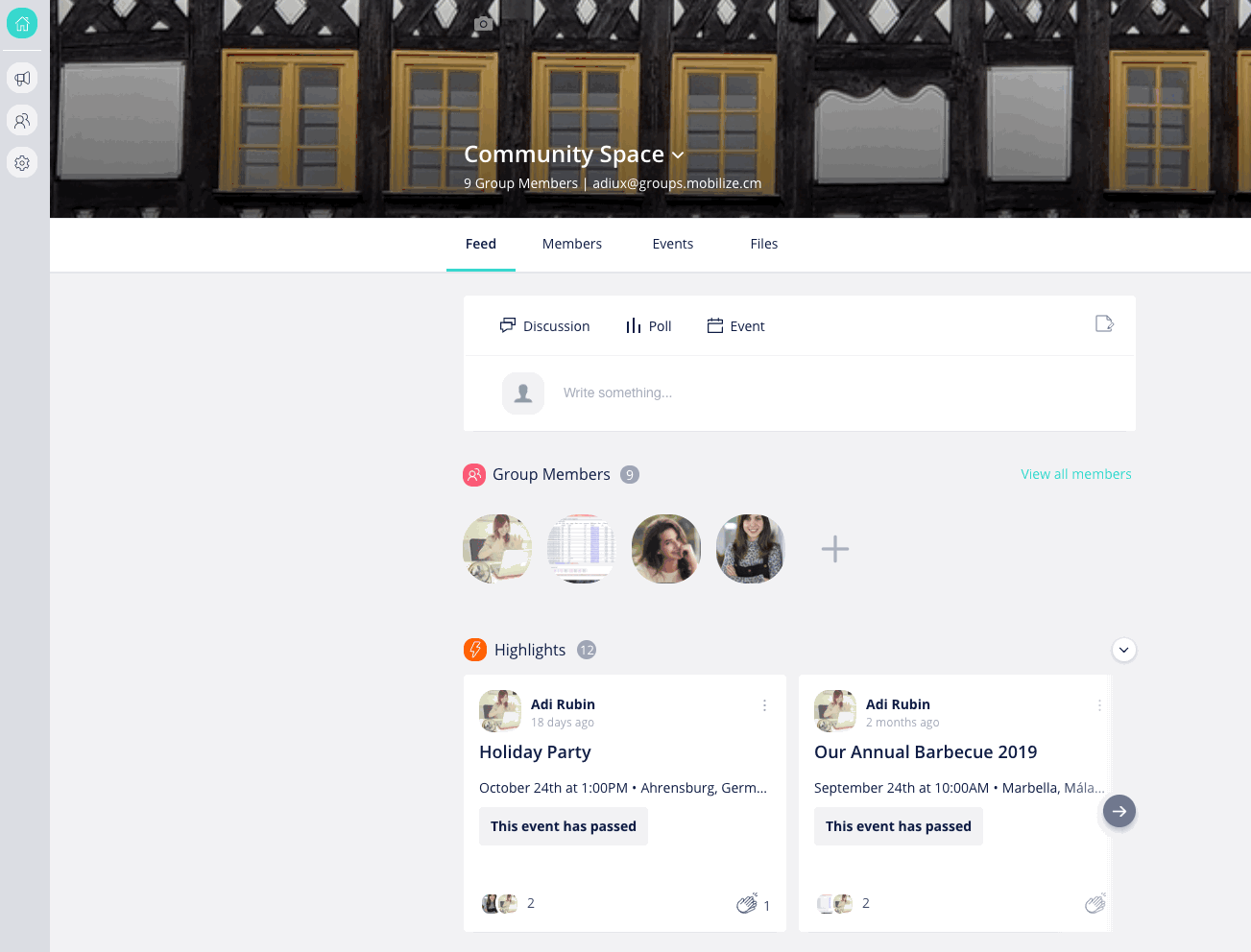
Task: Create a new Event
Action: click(735, 326)
